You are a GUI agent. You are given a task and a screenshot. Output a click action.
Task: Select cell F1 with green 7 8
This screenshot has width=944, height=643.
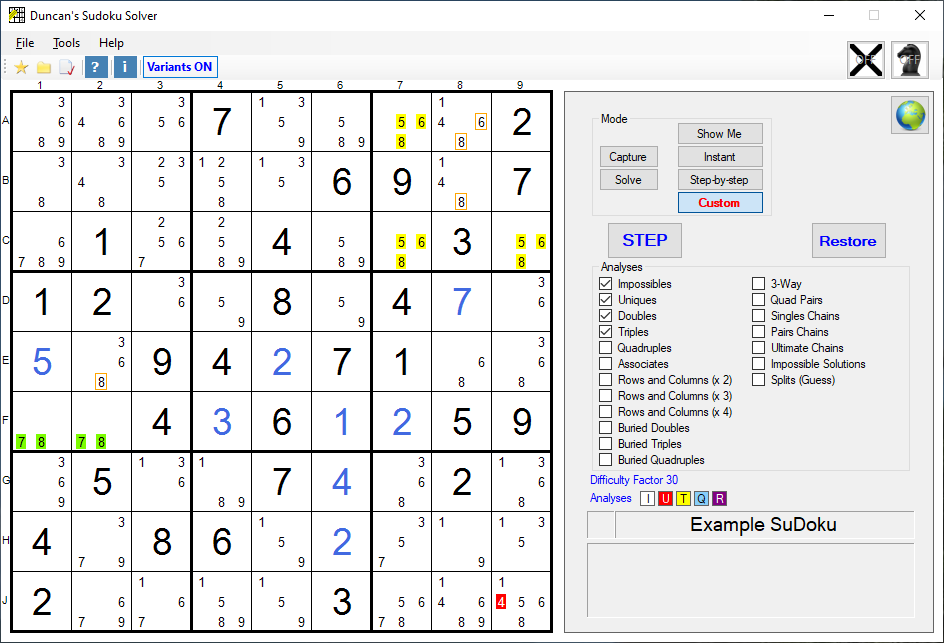(42, 421)
